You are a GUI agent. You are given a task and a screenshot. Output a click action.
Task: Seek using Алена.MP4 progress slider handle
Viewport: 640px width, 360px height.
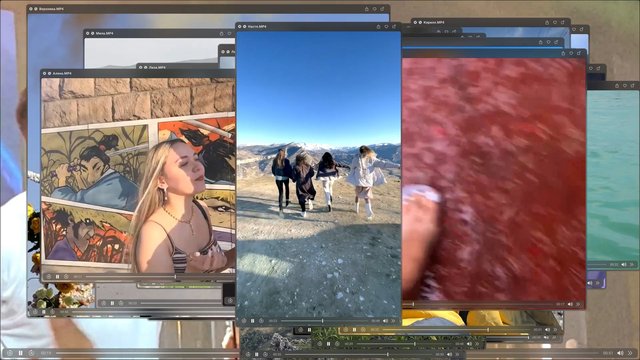176,277
